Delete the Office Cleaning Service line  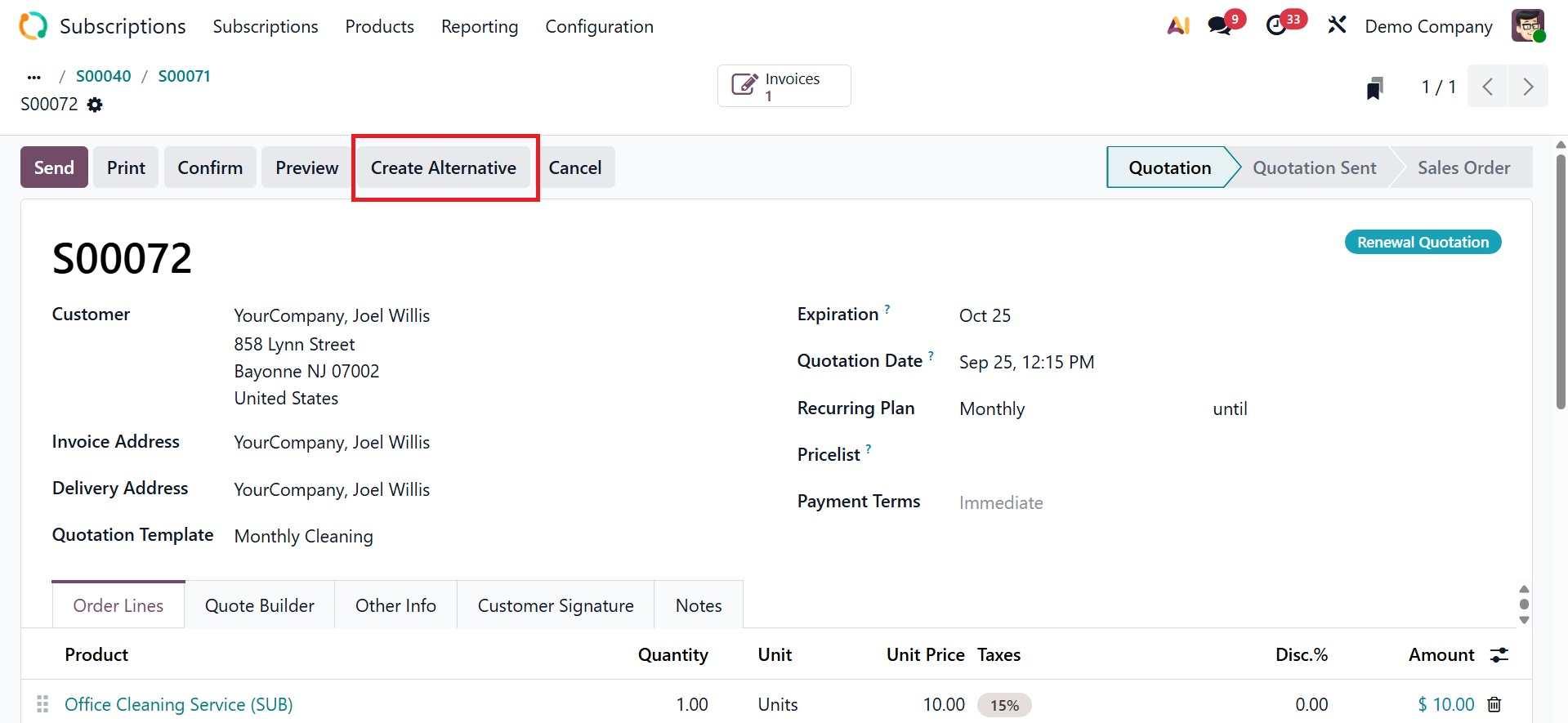tap(1494, 704)
